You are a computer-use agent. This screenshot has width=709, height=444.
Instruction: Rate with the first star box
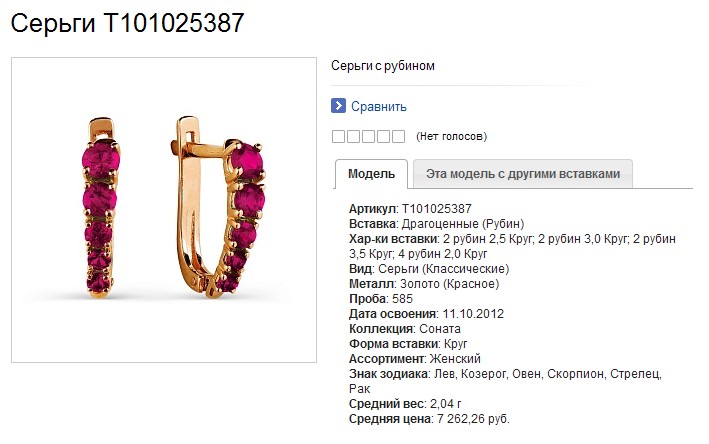[x=338, y=137]
